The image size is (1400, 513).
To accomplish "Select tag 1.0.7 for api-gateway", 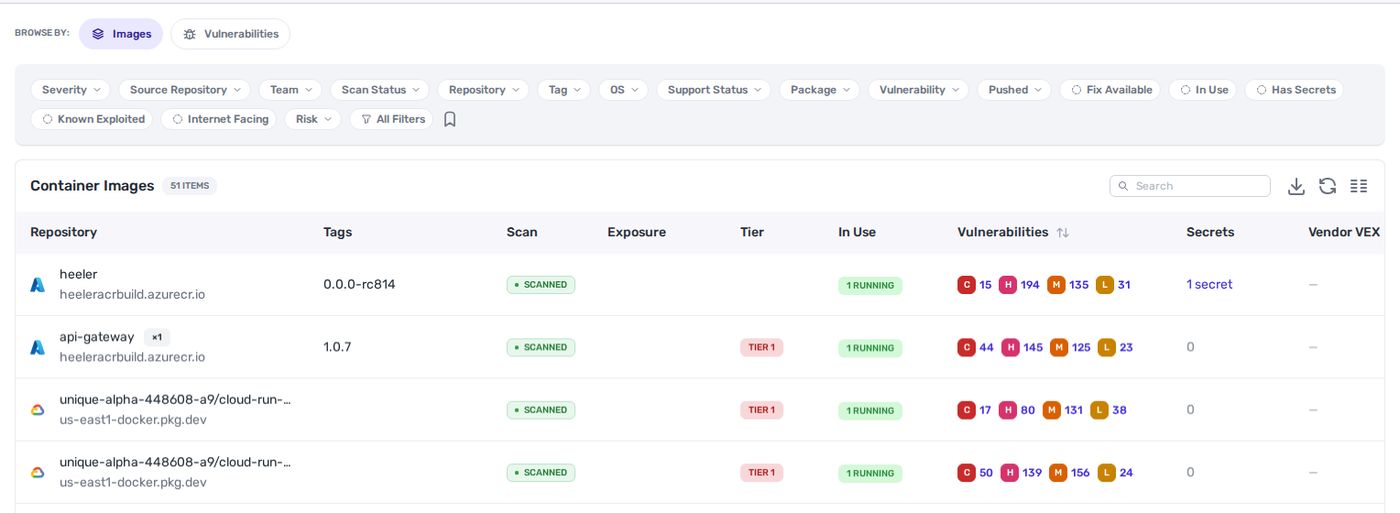I will click(x=337, y=347).
